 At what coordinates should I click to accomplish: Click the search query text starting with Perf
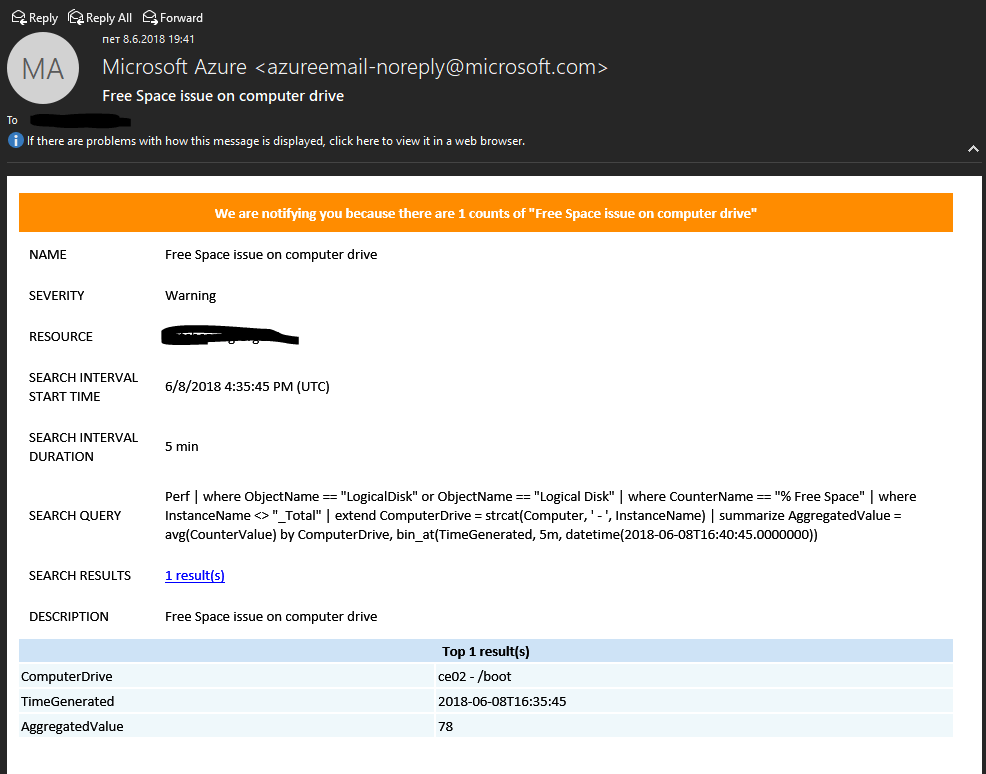tap(540, 515)
